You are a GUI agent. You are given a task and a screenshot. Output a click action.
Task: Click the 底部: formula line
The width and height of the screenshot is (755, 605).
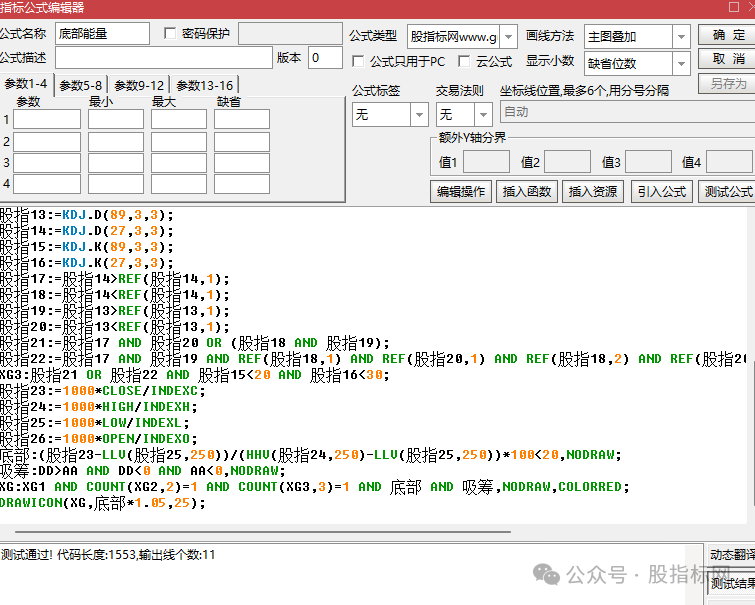pos(311,455)
